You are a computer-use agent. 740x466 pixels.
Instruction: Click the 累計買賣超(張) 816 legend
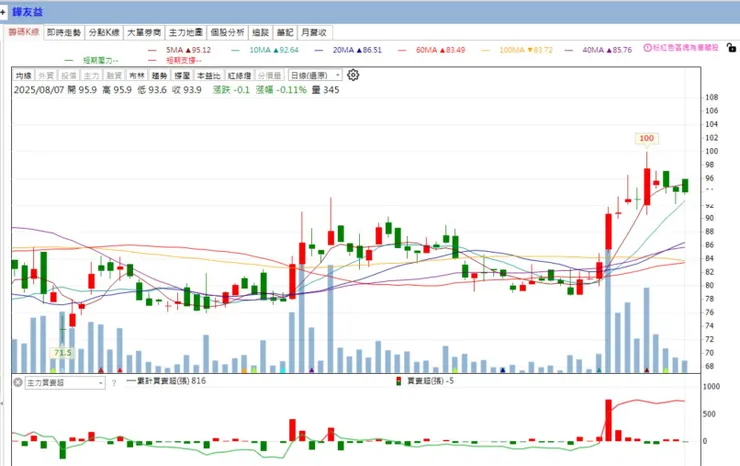point(166,381)
